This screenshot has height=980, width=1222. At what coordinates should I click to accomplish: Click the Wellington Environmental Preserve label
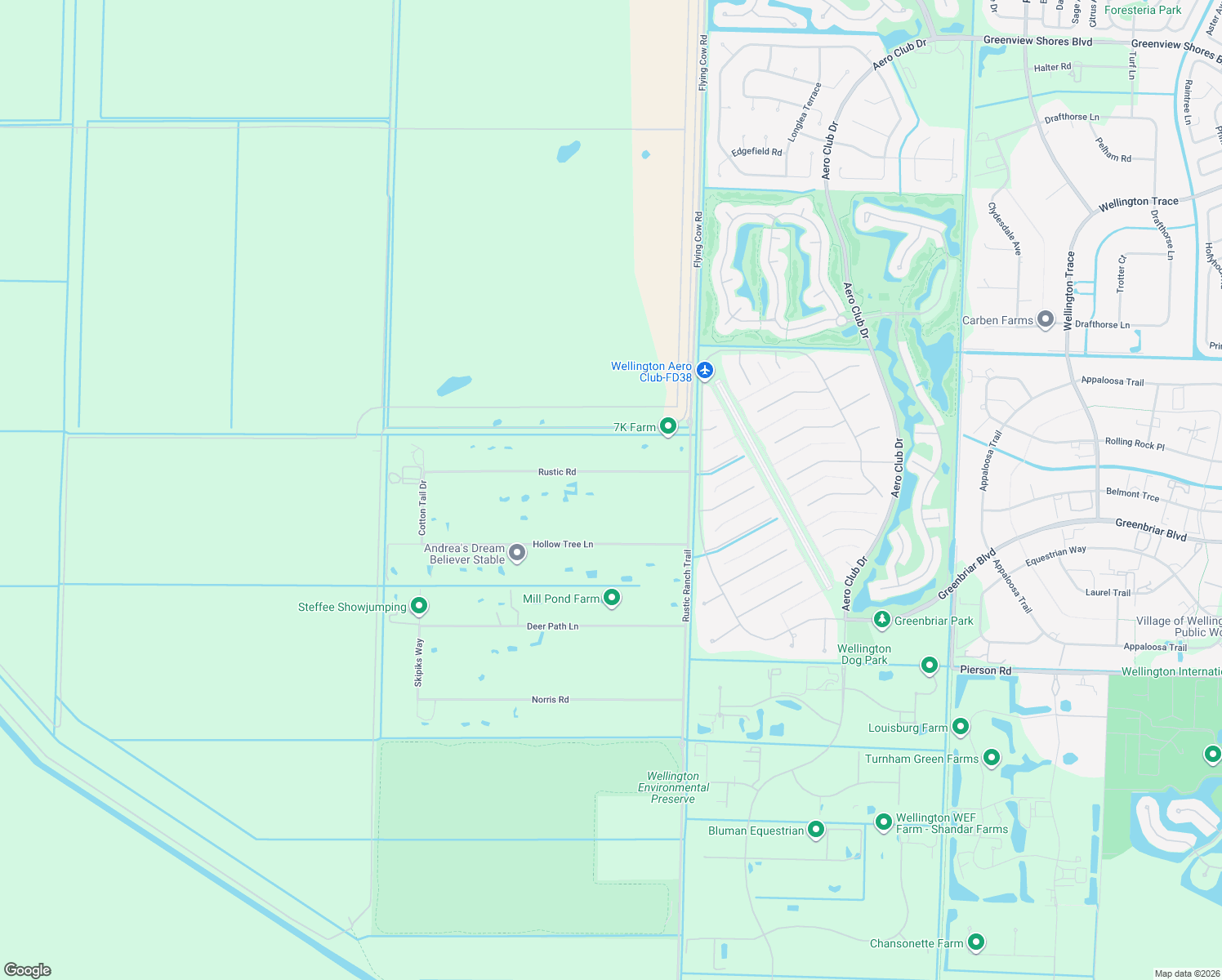[x=674, y=786]
